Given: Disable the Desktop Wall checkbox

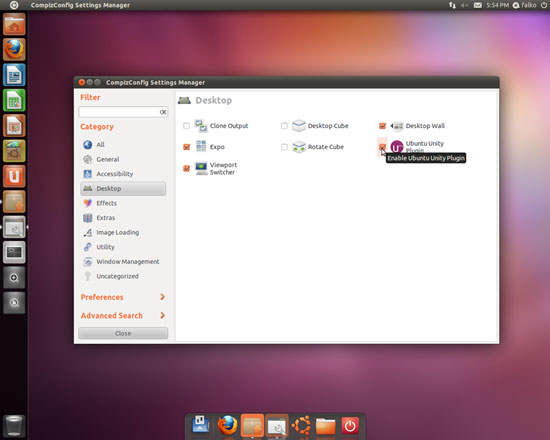Looking at the screenshot, I should pos(382,126).
